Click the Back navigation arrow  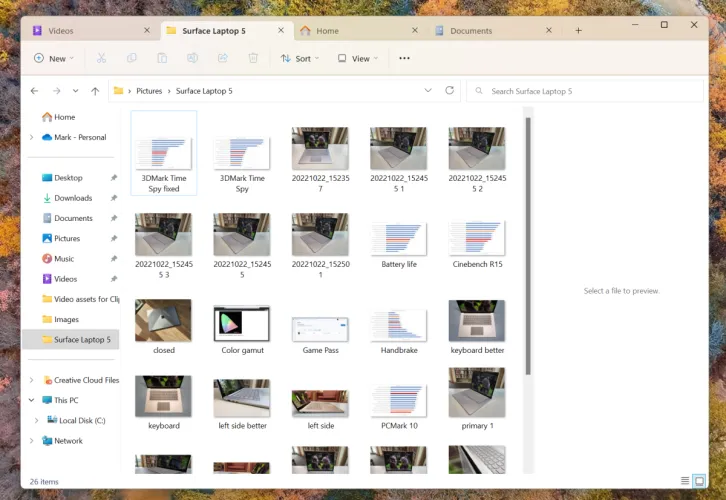click(35, 91)
